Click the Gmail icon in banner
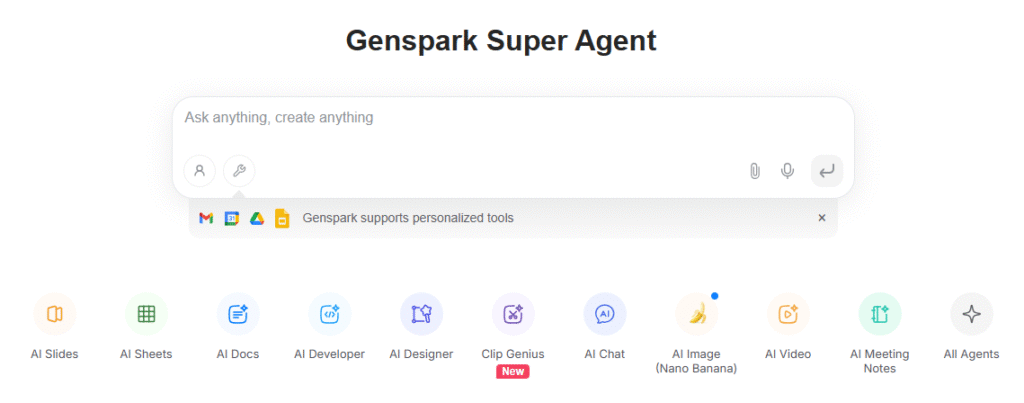Image resolution: width=1024 pixels, height=403 pixels. [206, 218]
